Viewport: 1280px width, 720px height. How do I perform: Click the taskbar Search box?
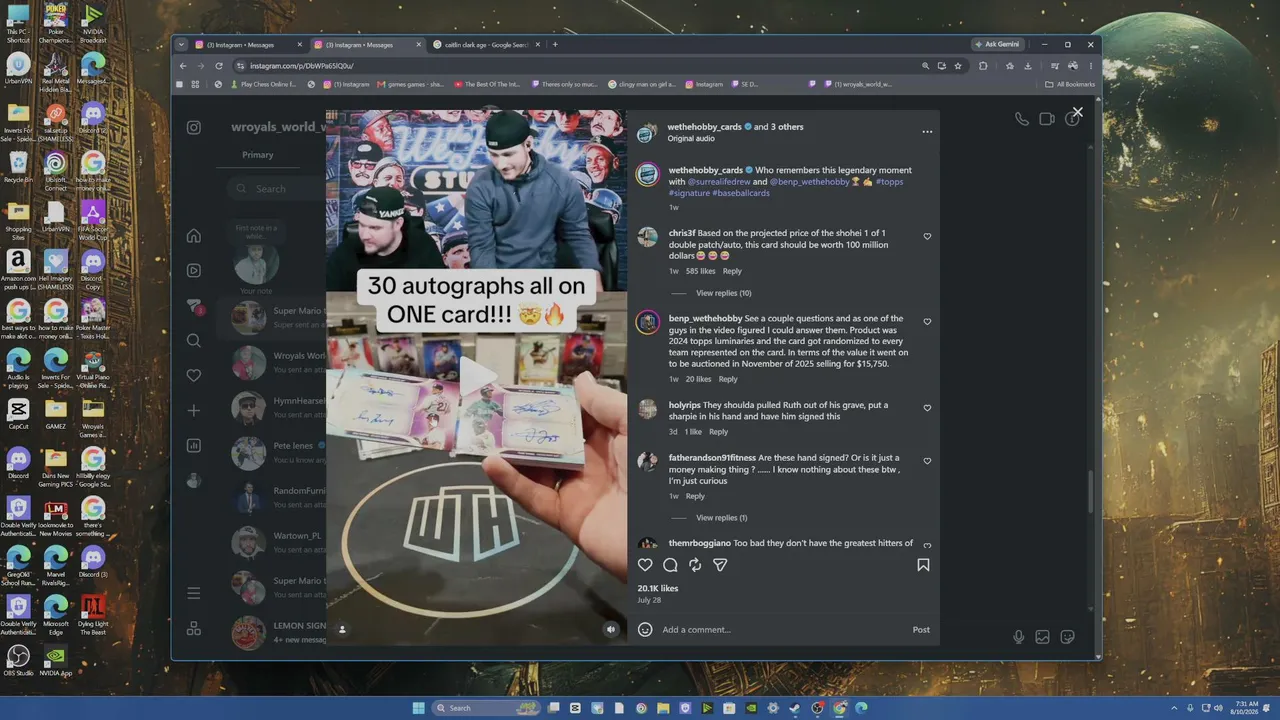[x=484, y=708]
